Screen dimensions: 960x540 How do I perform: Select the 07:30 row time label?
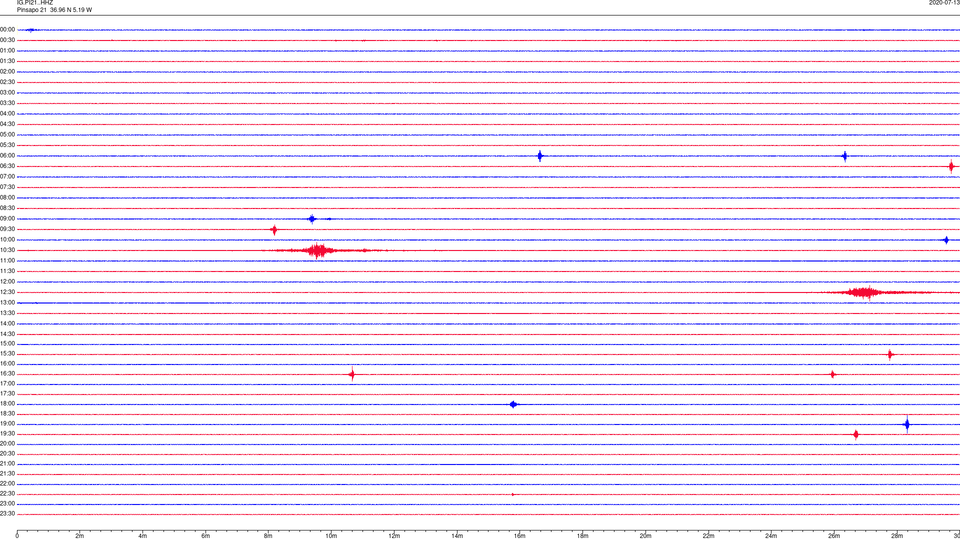7,187
